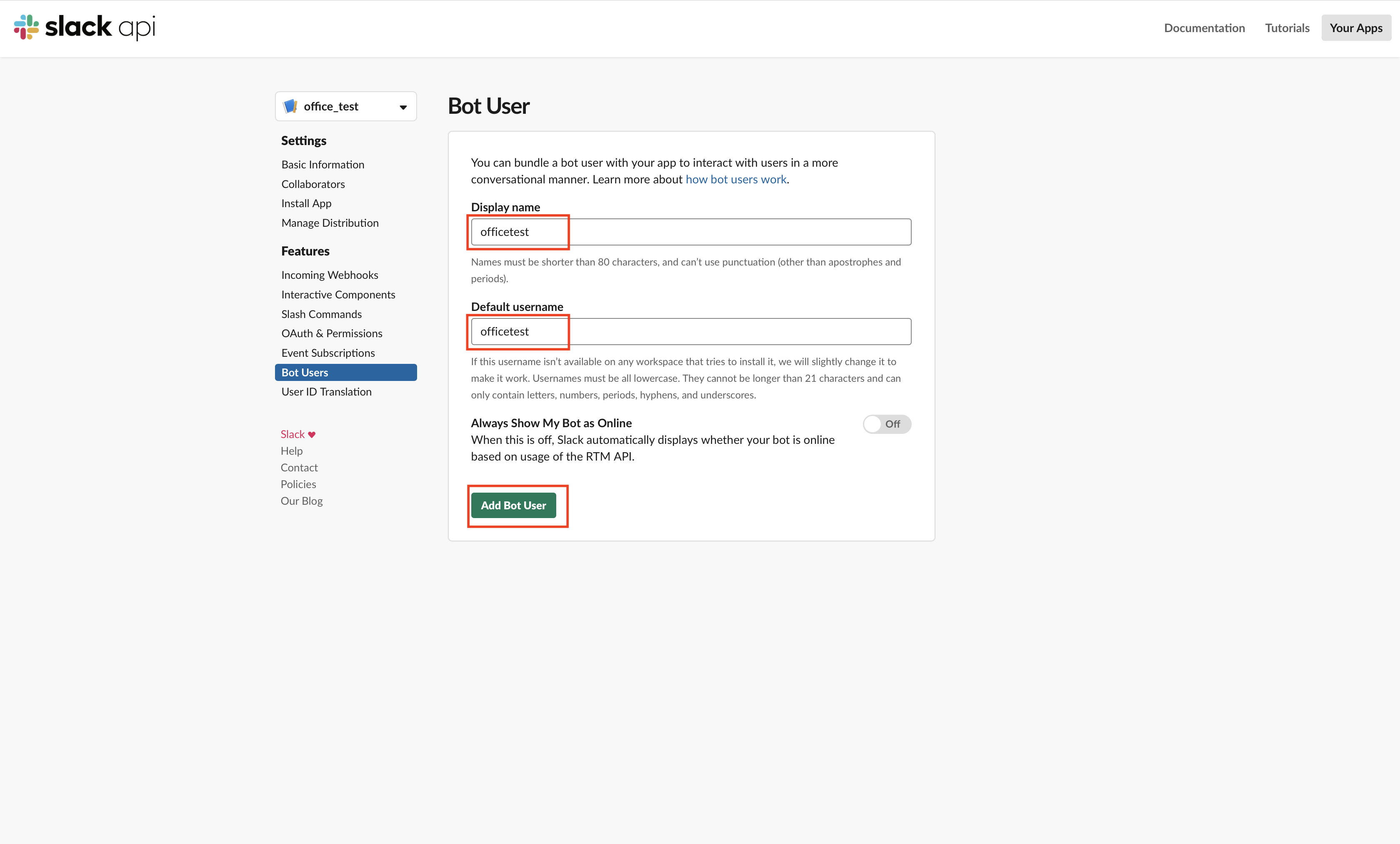The width and height of the screenshot is (1400, 844).
Task: Click the Slack API logo
Action: click(x=84, y=27)
